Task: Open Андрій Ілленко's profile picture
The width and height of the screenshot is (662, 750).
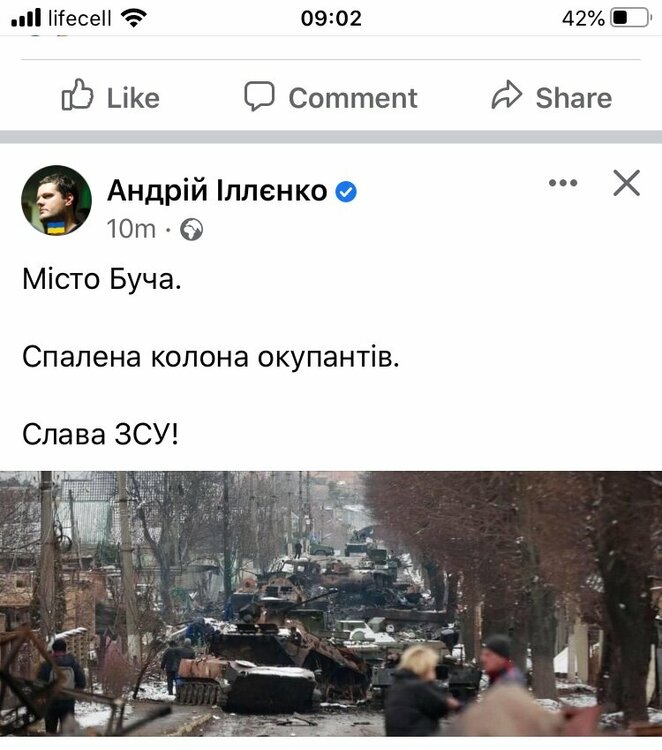Action: [x=56, y=200]
